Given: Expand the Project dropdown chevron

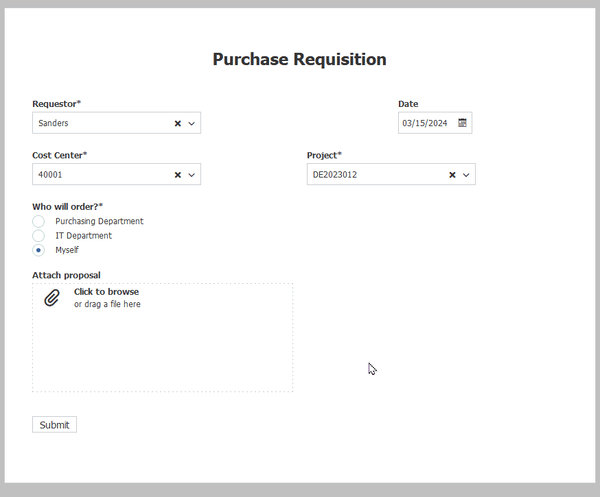Looking at the screenshot, I should click(x=466, y=175).
